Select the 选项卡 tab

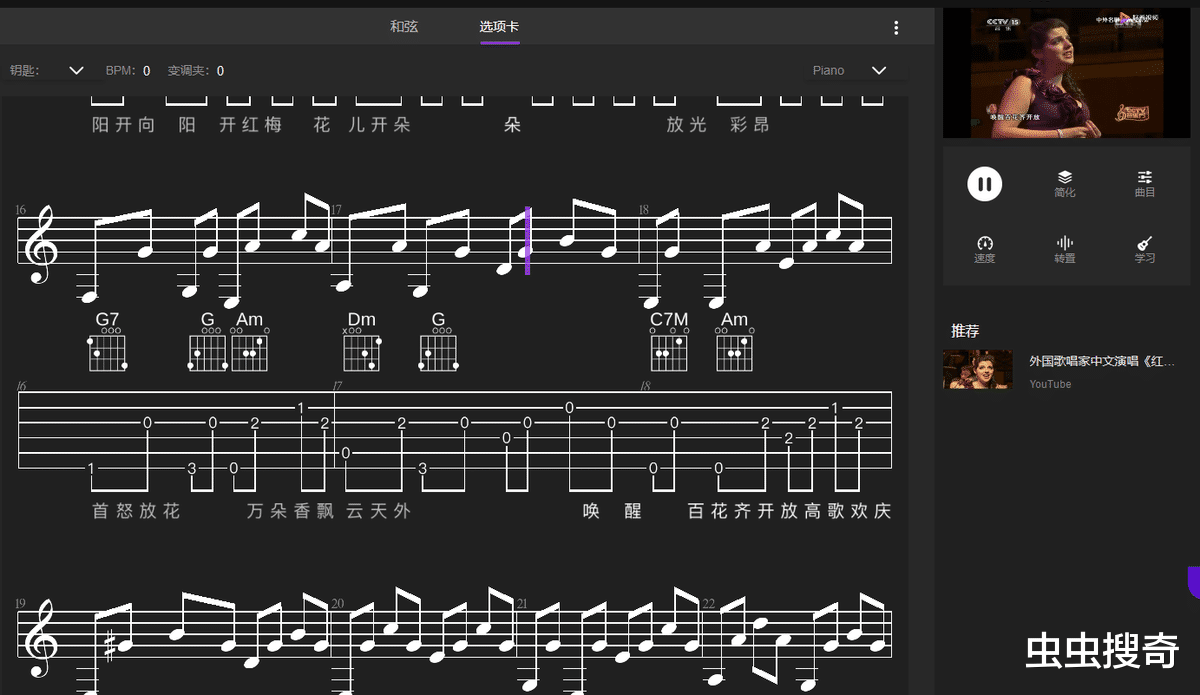[x=499, y=27]
